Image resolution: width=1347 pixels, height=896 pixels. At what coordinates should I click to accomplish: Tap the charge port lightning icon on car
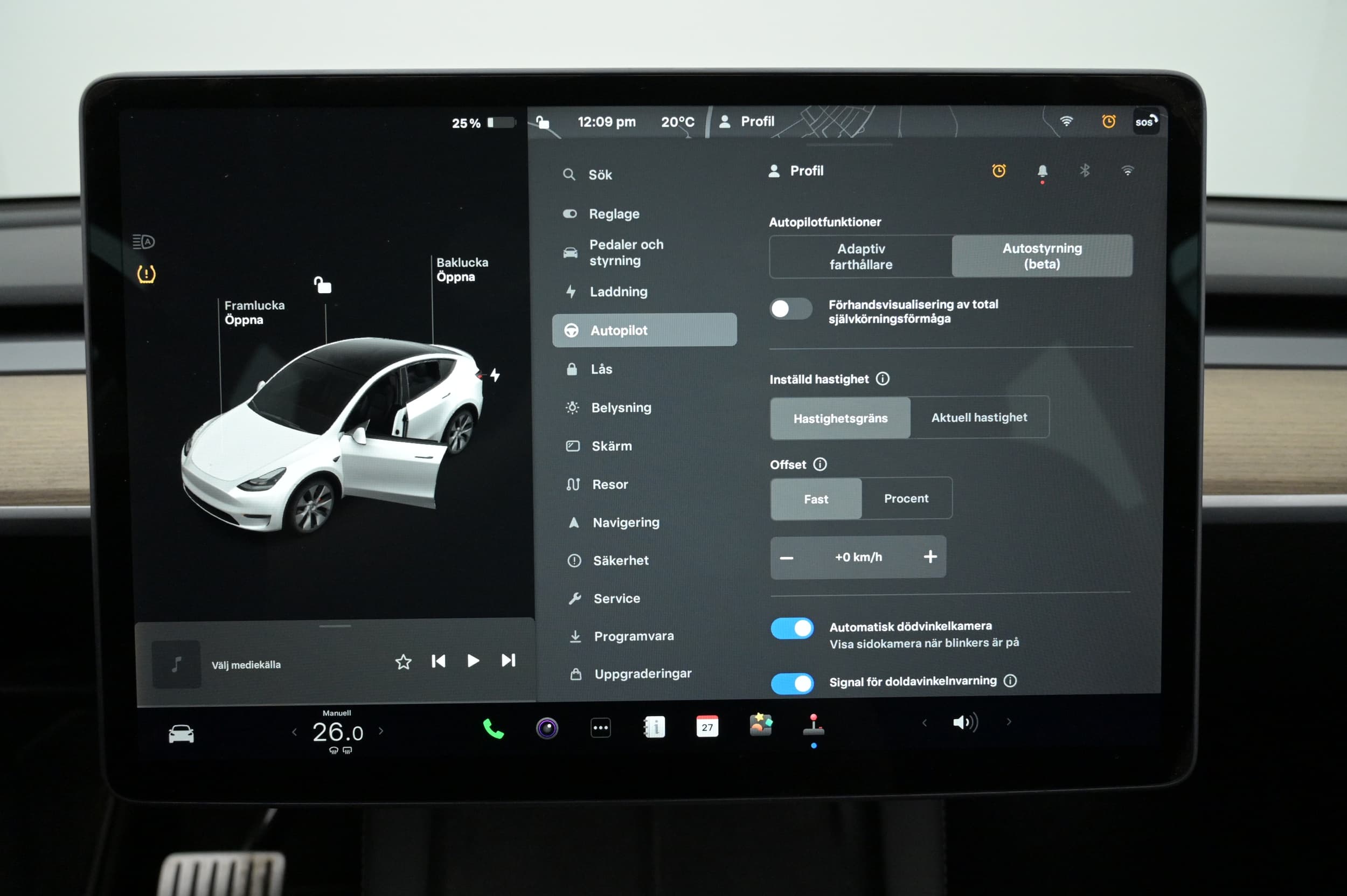coord(495,375)
